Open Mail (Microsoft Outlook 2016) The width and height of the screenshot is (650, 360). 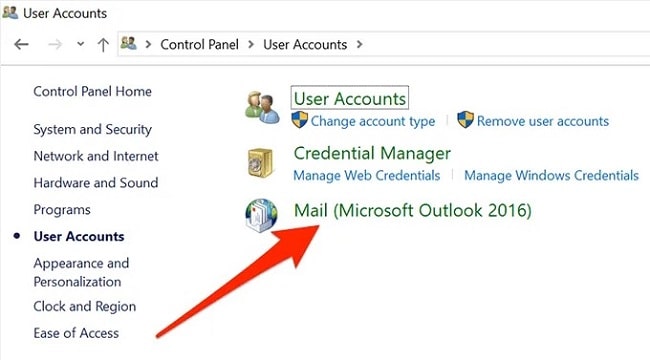412,210
